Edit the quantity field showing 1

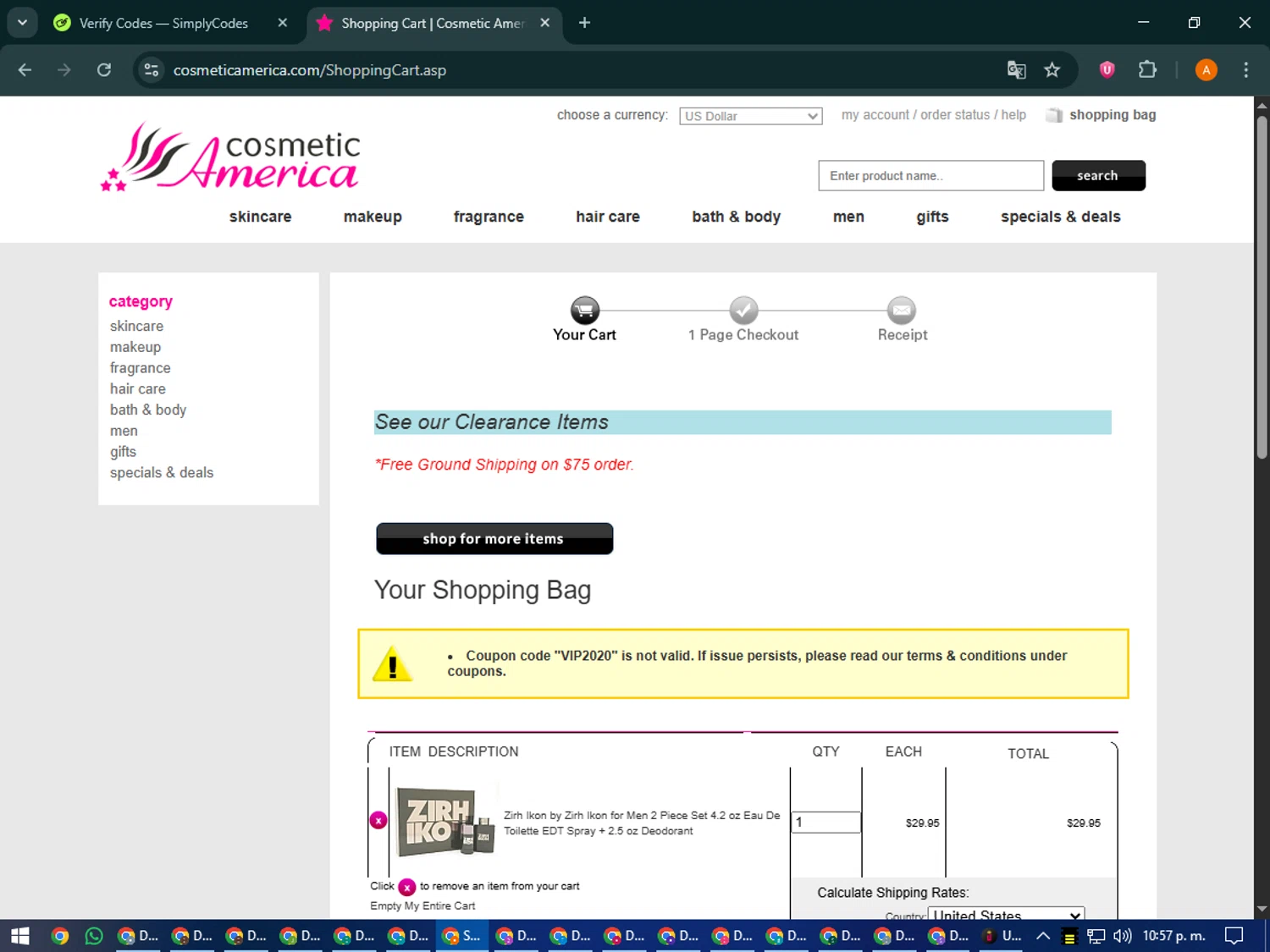click(826, 822)
